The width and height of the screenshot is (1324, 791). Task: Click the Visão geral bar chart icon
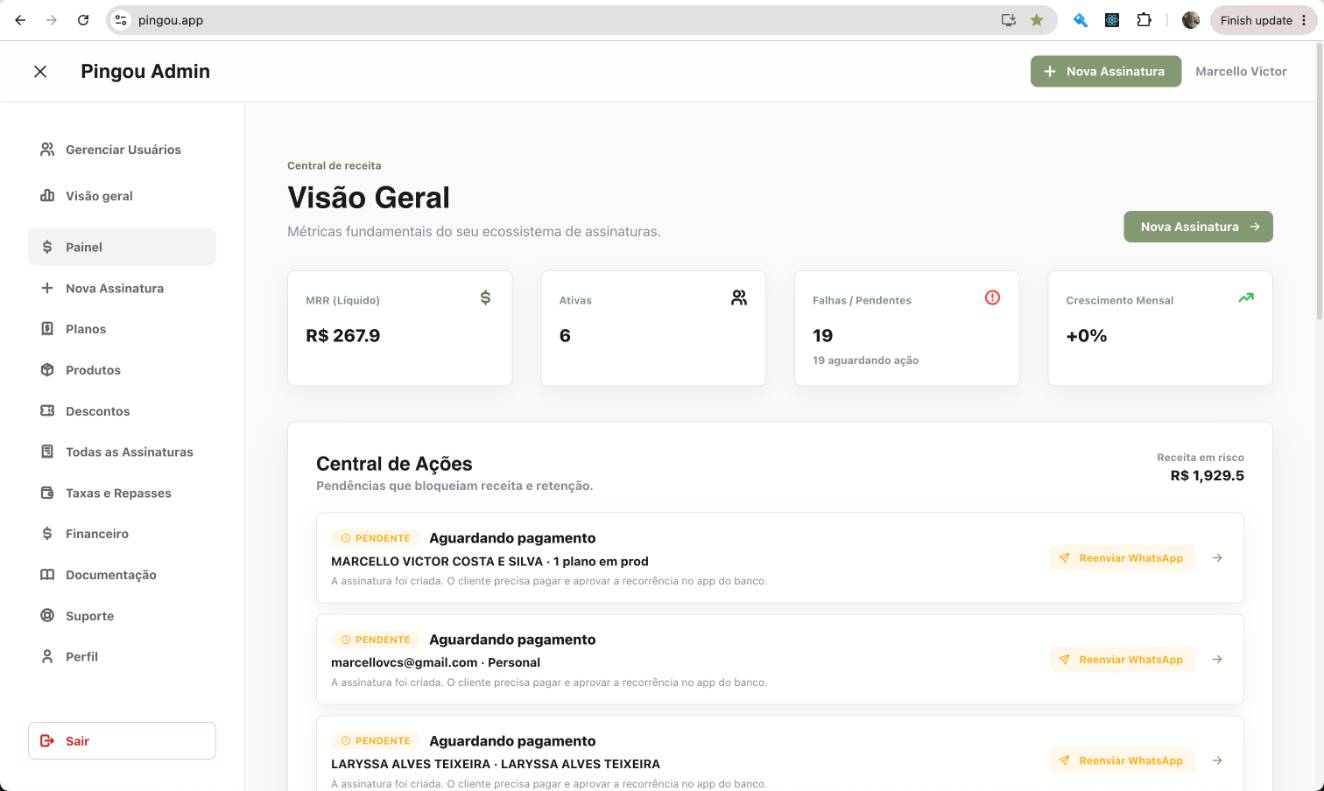pos(47,195)
